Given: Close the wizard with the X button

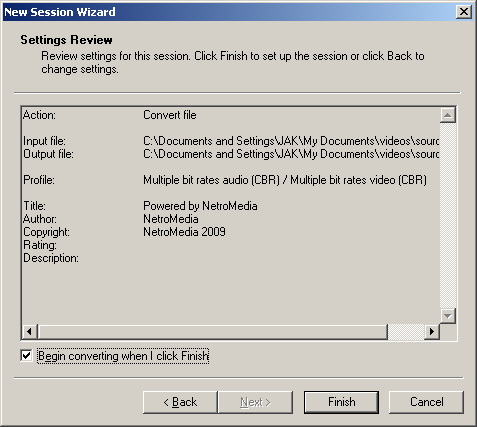Looking at the screenshot, I should click(x=464, y=12).
